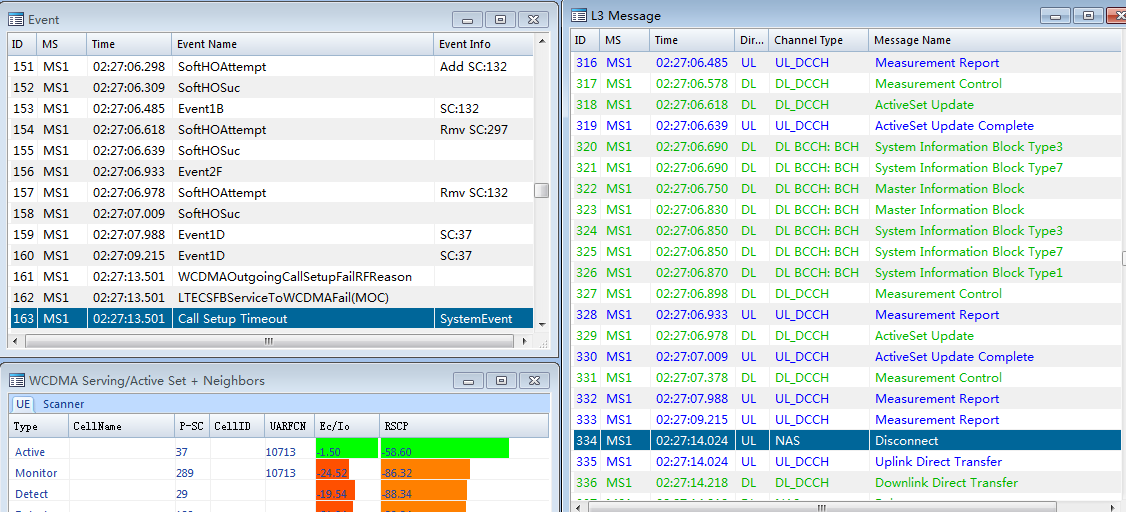
Task: Select message 326 System Information Block Type1
Action: (847, 273)
